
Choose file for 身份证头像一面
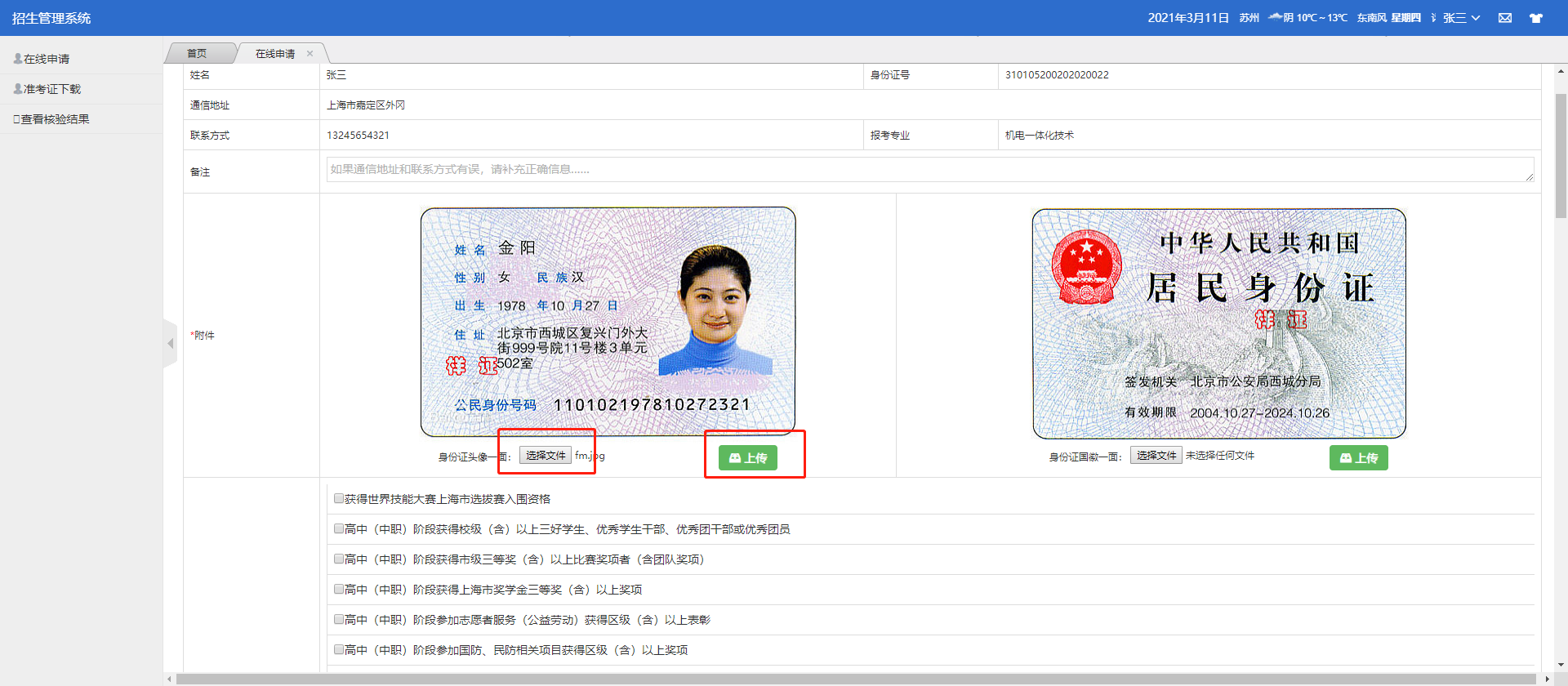pyautogui.click(x=546, y=456)
